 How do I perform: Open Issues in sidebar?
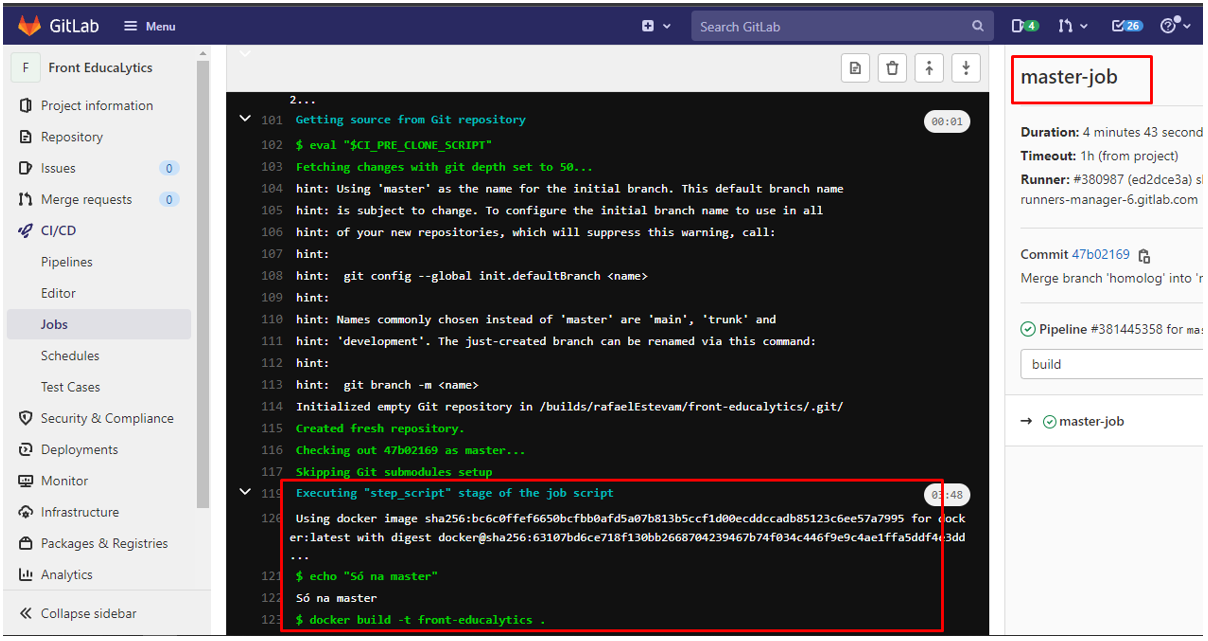[x=58, y=168]
